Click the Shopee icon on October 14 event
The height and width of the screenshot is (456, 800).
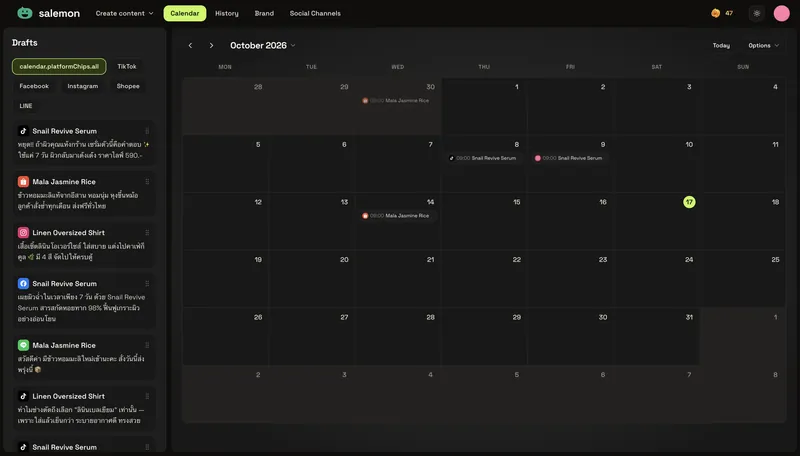click(365, 216)
